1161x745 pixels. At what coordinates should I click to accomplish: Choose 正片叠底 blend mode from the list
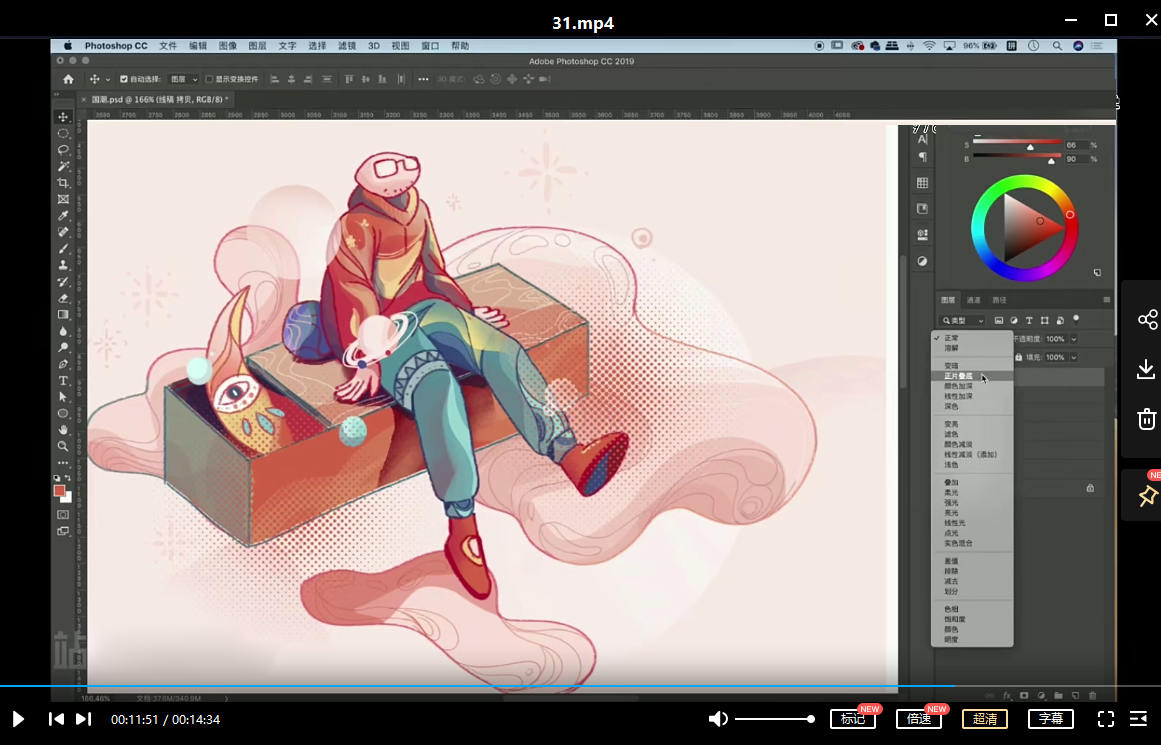tap(957, 376)
